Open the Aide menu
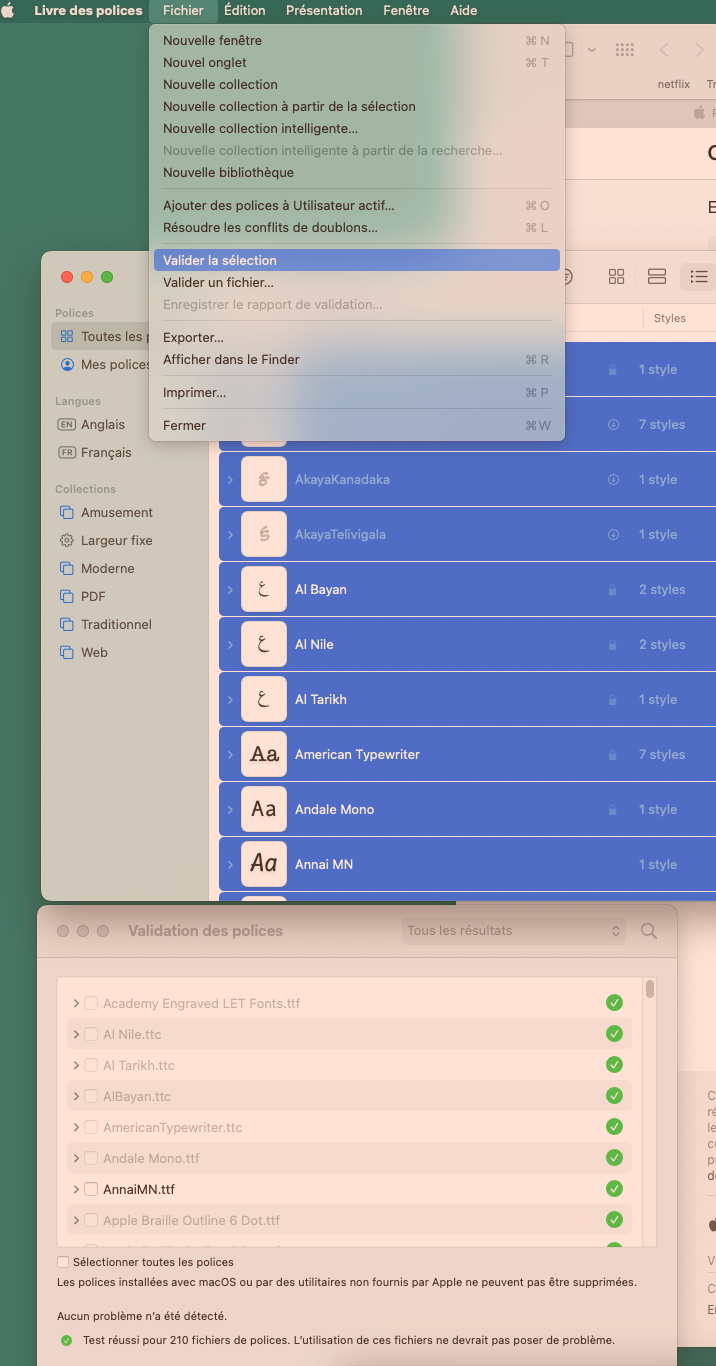This screenshot has width=716, height=1366. (x=463, y=11)
